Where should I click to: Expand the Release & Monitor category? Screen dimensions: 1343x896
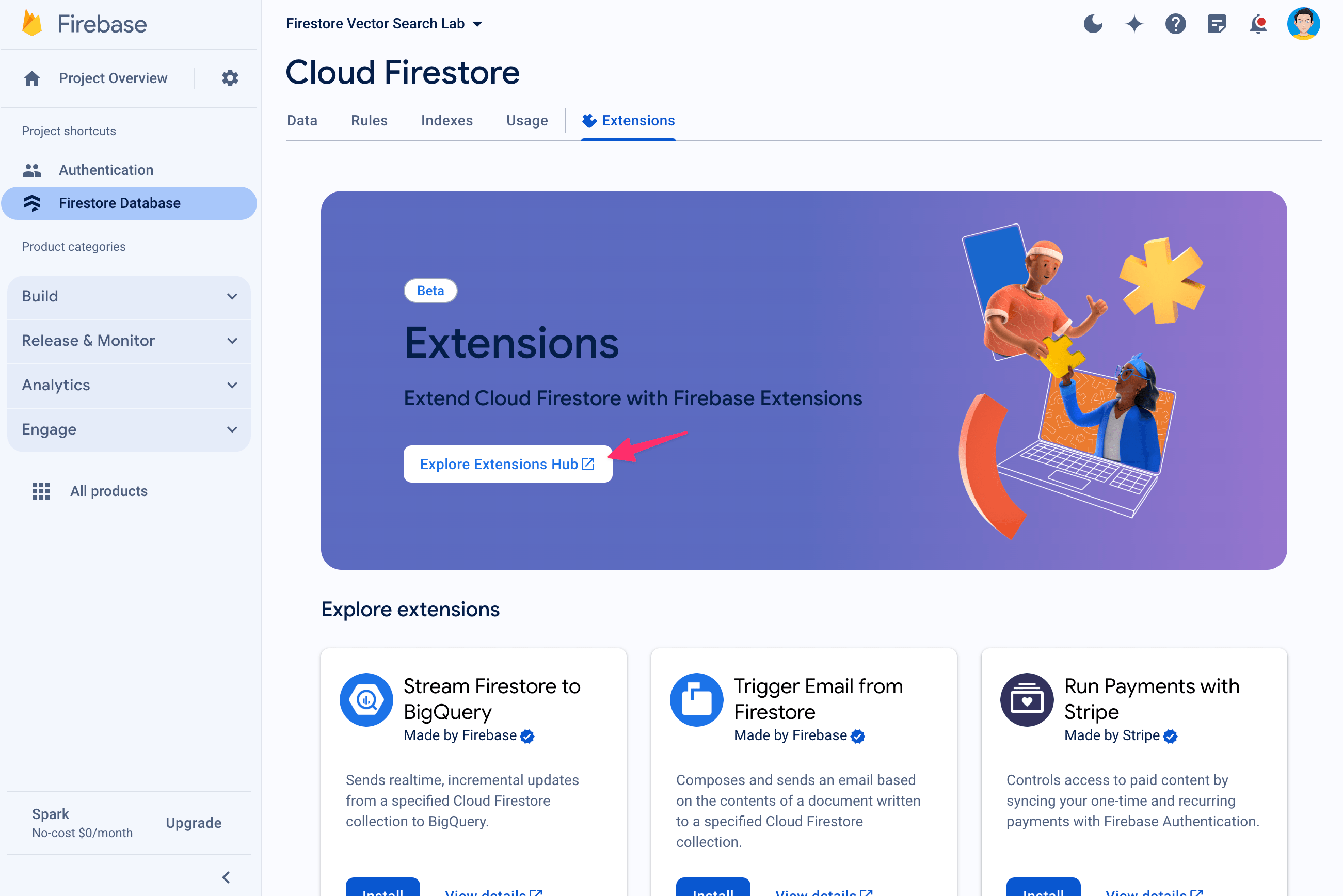130,340
